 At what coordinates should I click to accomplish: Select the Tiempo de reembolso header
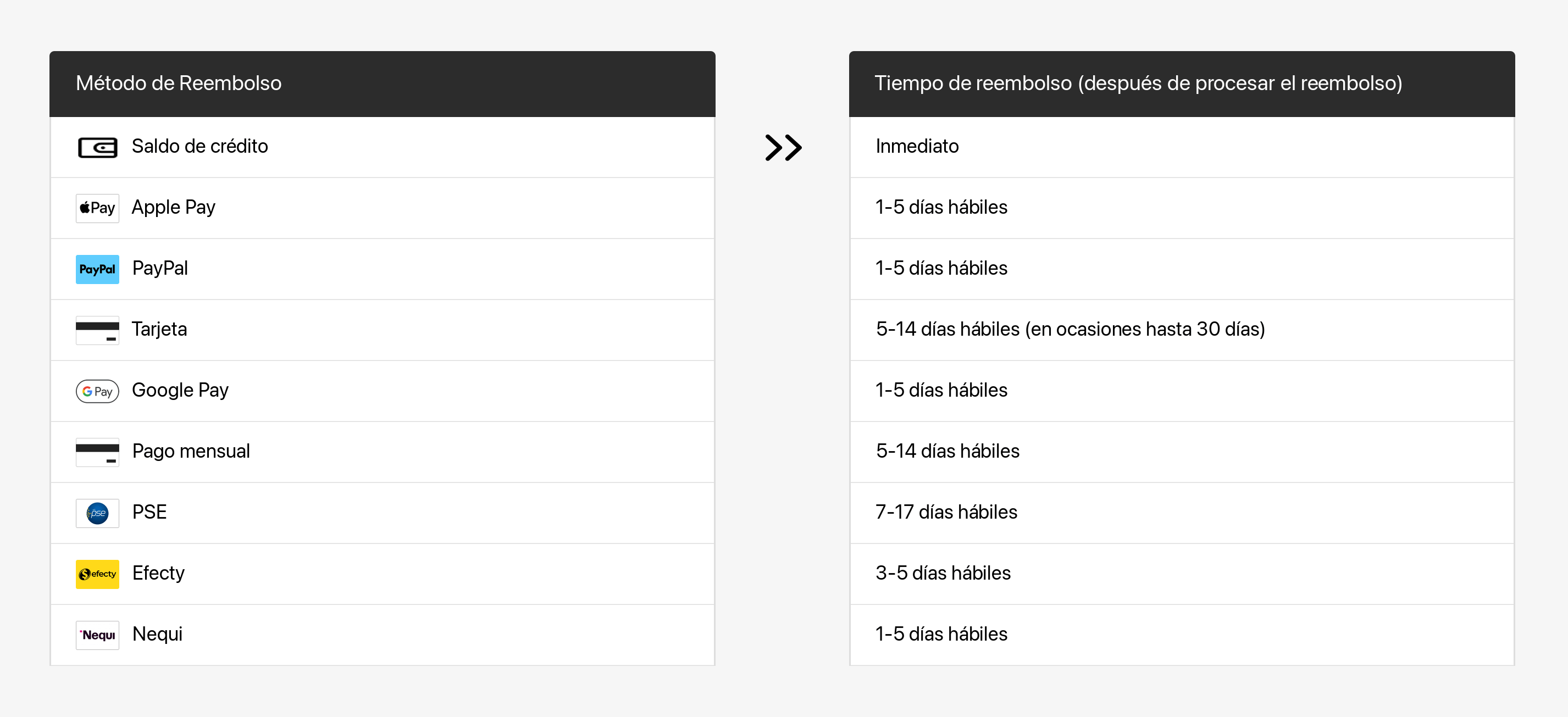click(1138, 84)
